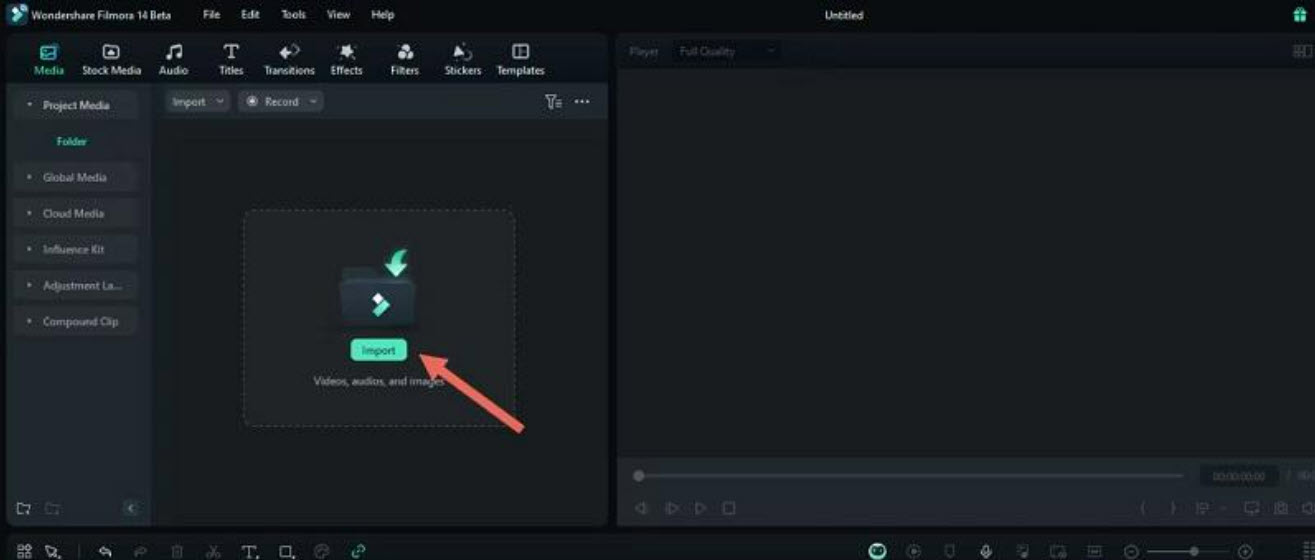Open the Tools menu
This screenshot has width=1315, height=560.
293,15
